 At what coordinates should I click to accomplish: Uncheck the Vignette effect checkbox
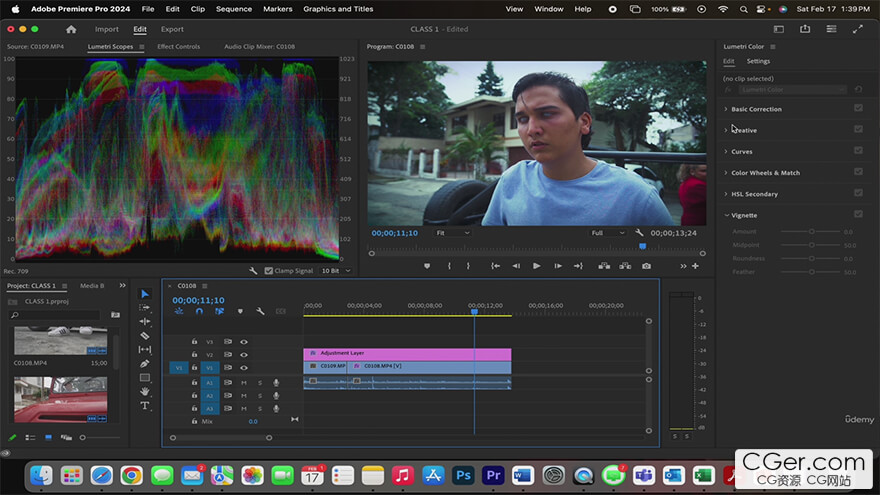858,214
